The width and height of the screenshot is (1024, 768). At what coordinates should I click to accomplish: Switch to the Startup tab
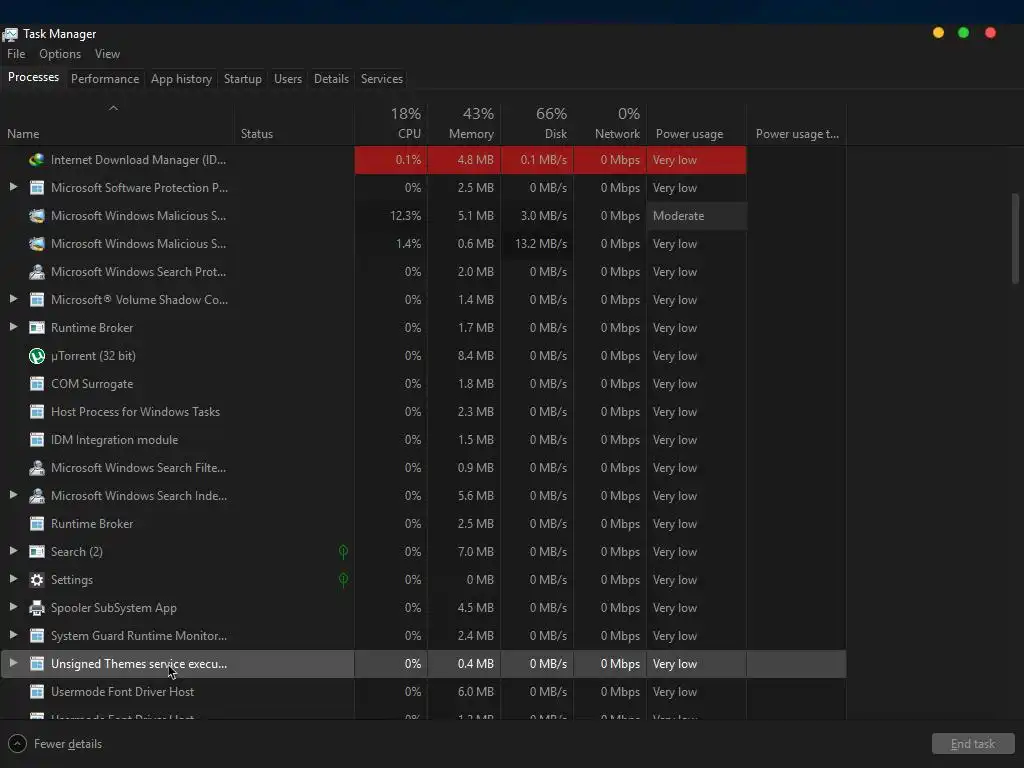click(x=243, y=79)
